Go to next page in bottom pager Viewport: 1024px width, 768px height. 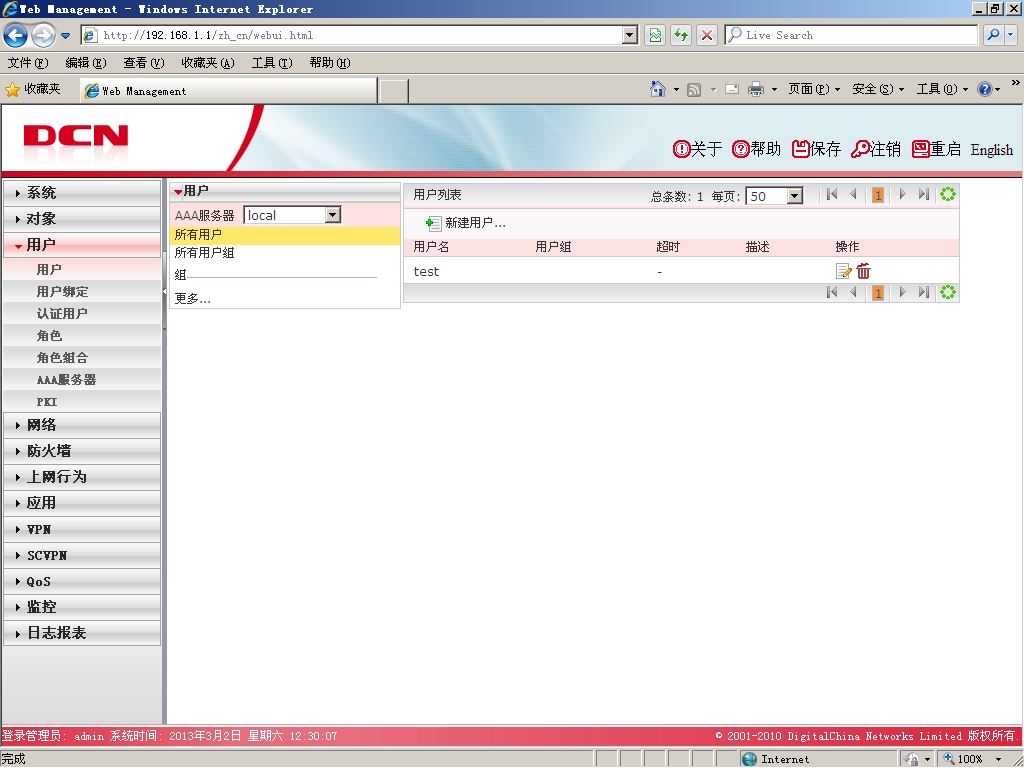[x=903, y=292]
